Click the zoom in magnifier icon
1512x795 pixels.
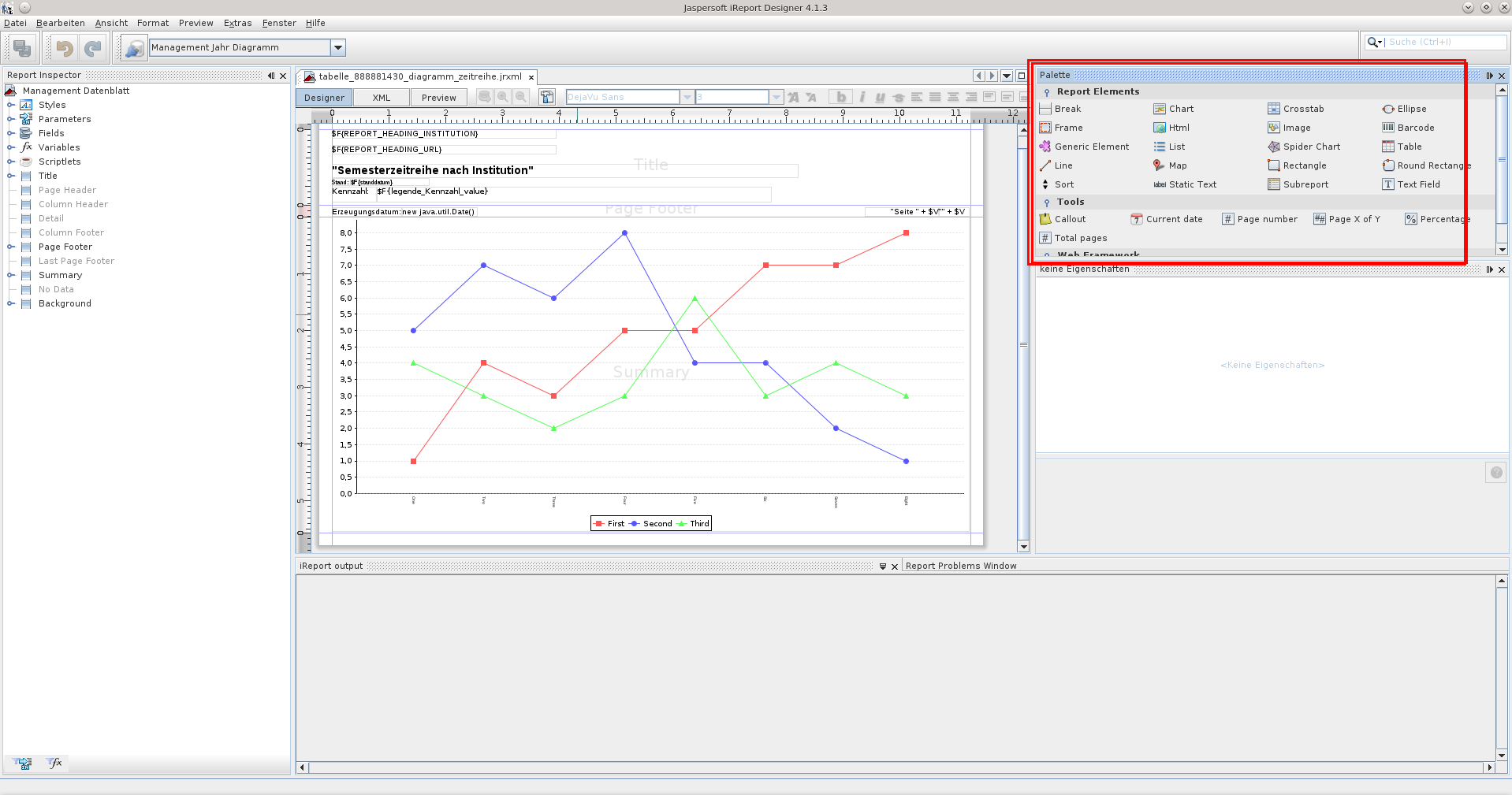(502, 97)
